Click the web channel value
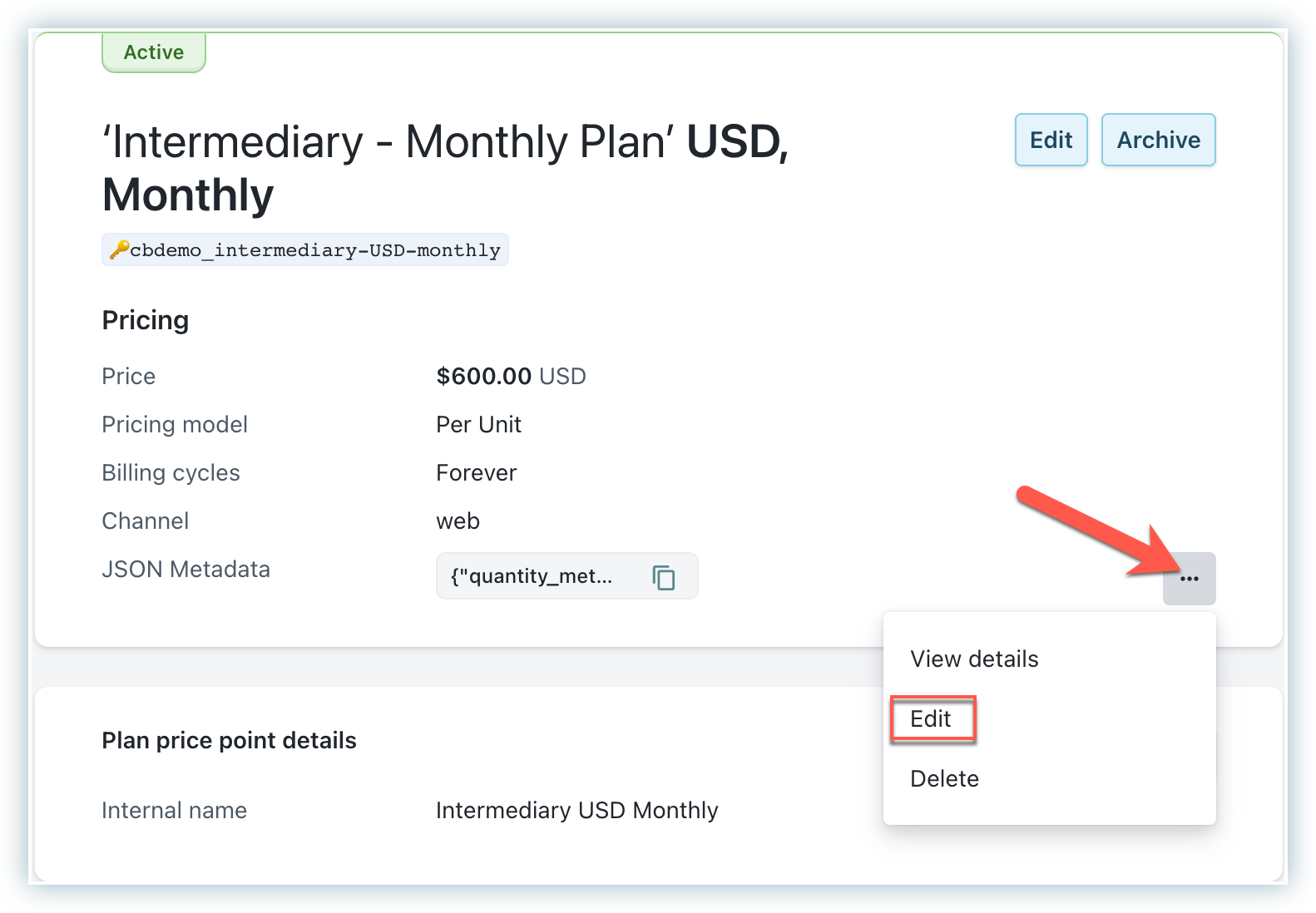The image size is (1316, 913). pyautogui.click(x=458, y=521)
